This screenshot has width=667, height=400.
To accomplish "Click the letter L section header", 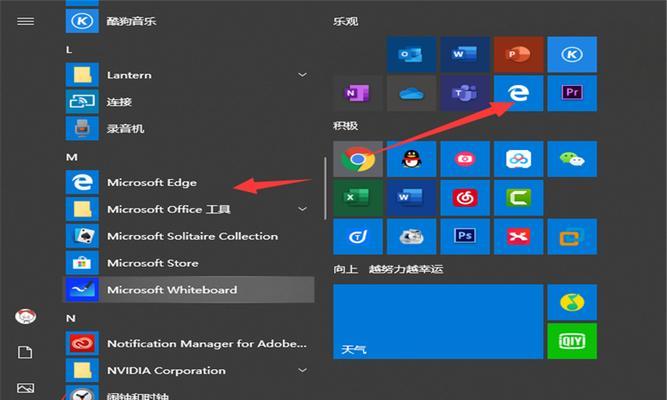I will (x=69, y=50).
